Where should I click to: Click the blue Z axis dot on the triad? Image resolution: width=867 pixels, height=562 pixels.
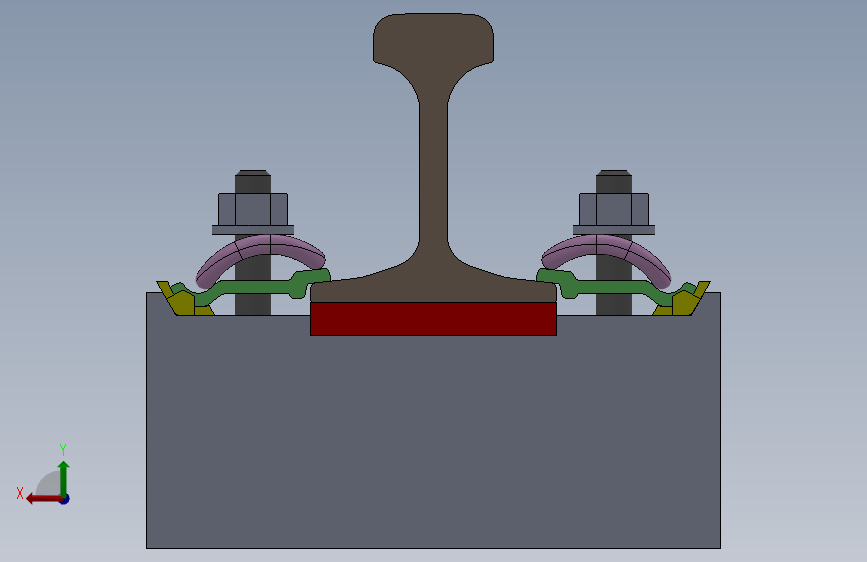click(x=65, y=499)
